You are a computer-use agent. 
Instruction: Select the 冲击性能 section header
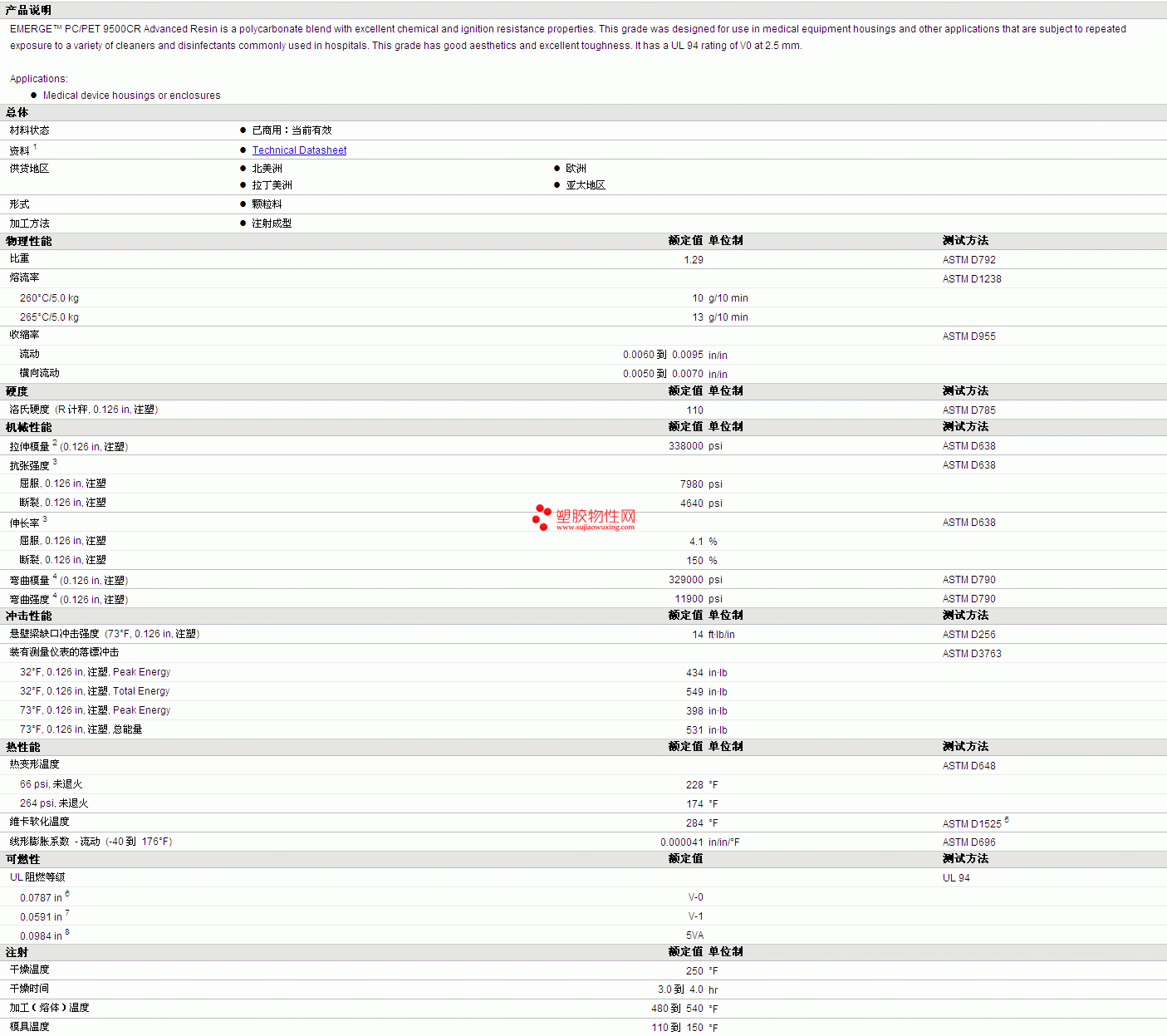[x=28, y=616]
